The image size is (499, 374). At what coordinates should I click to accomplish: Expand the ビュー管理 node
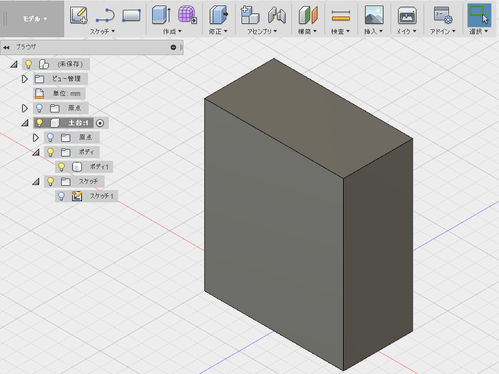[x=24, y=79]
